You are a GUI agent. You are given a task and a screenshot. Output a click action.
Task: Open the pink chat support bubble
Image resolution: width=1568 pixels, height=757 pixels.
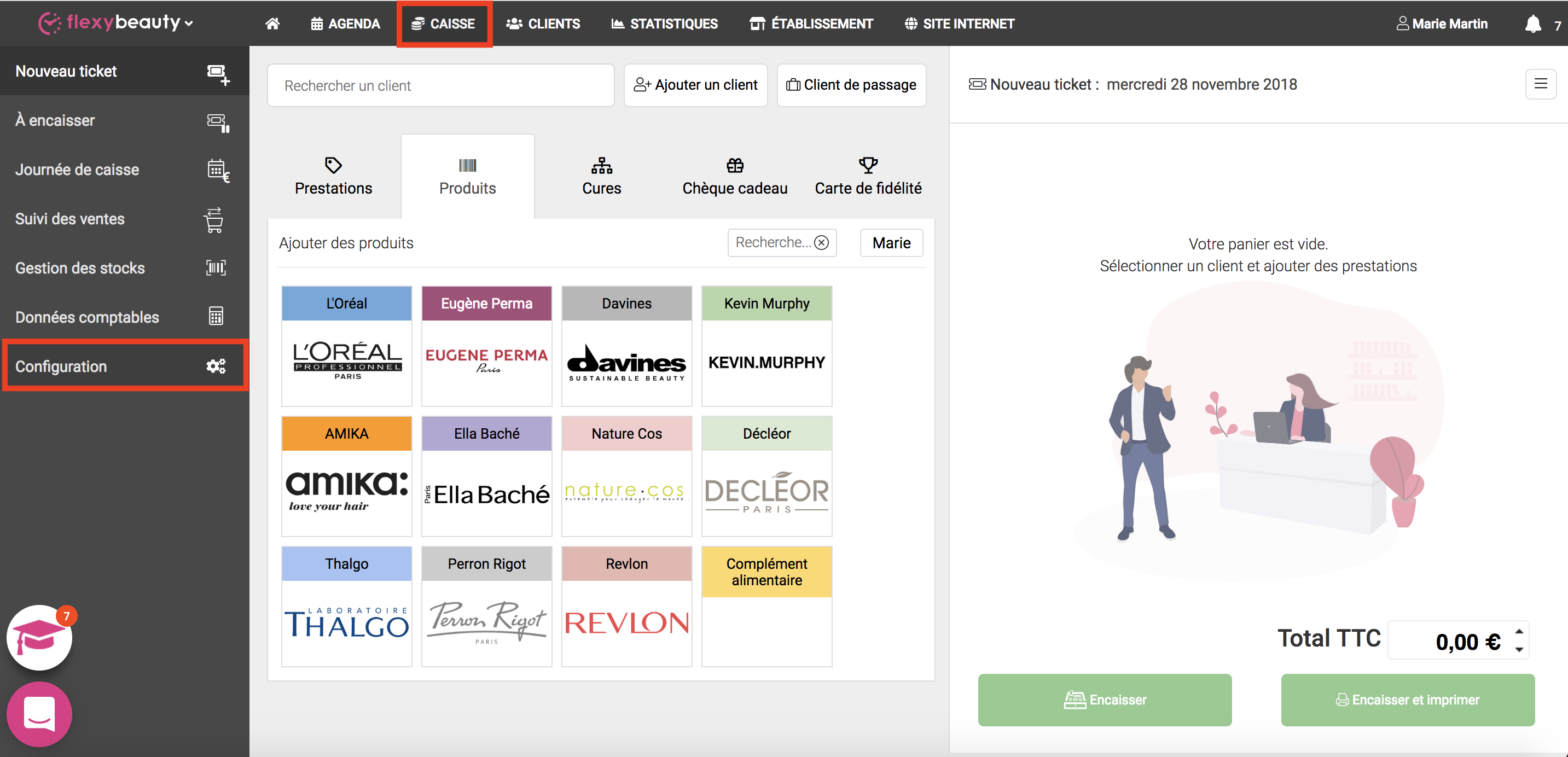click(39, 714)
